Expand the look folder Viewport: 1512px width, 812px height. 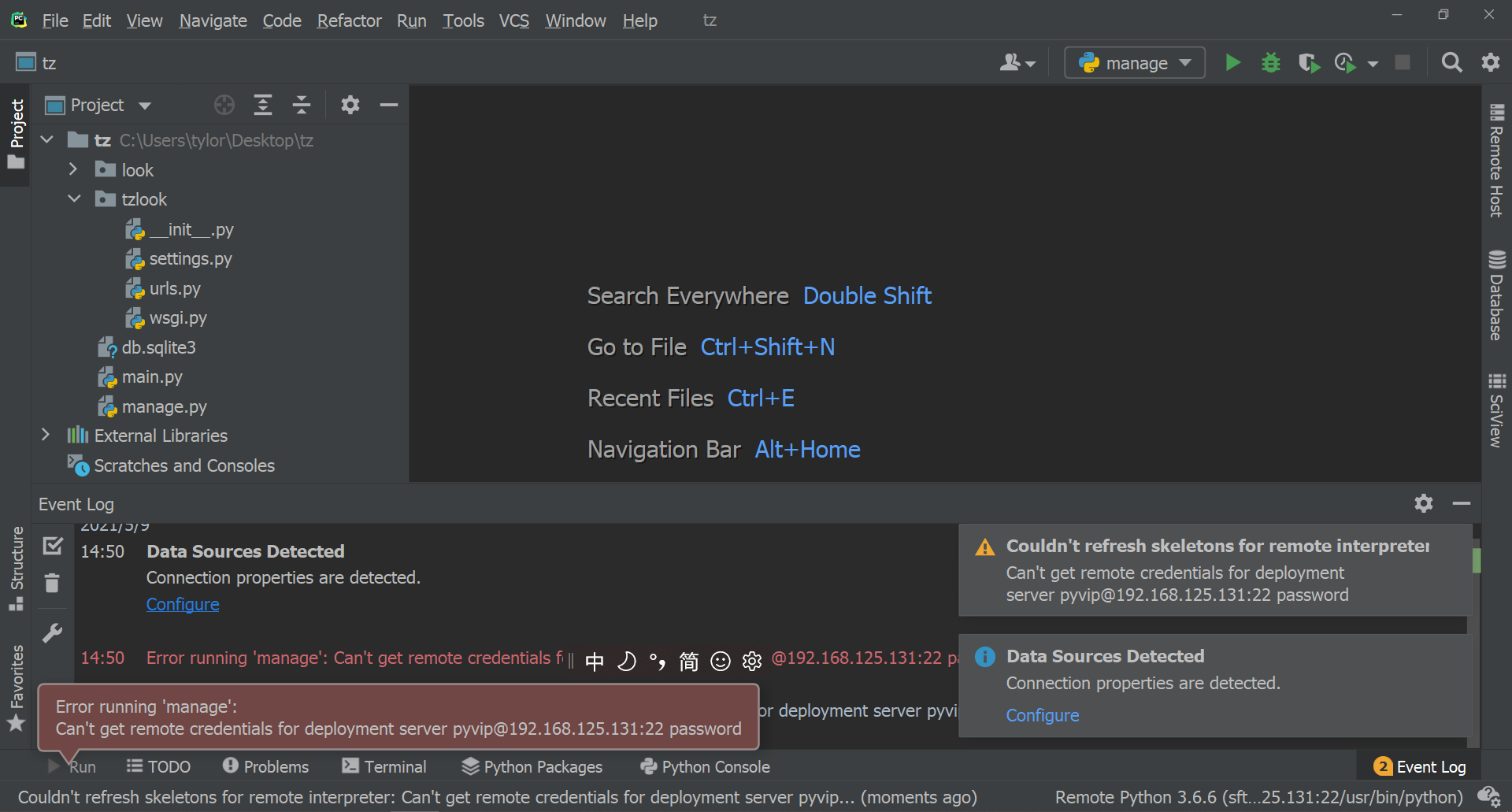coord(73,169)
